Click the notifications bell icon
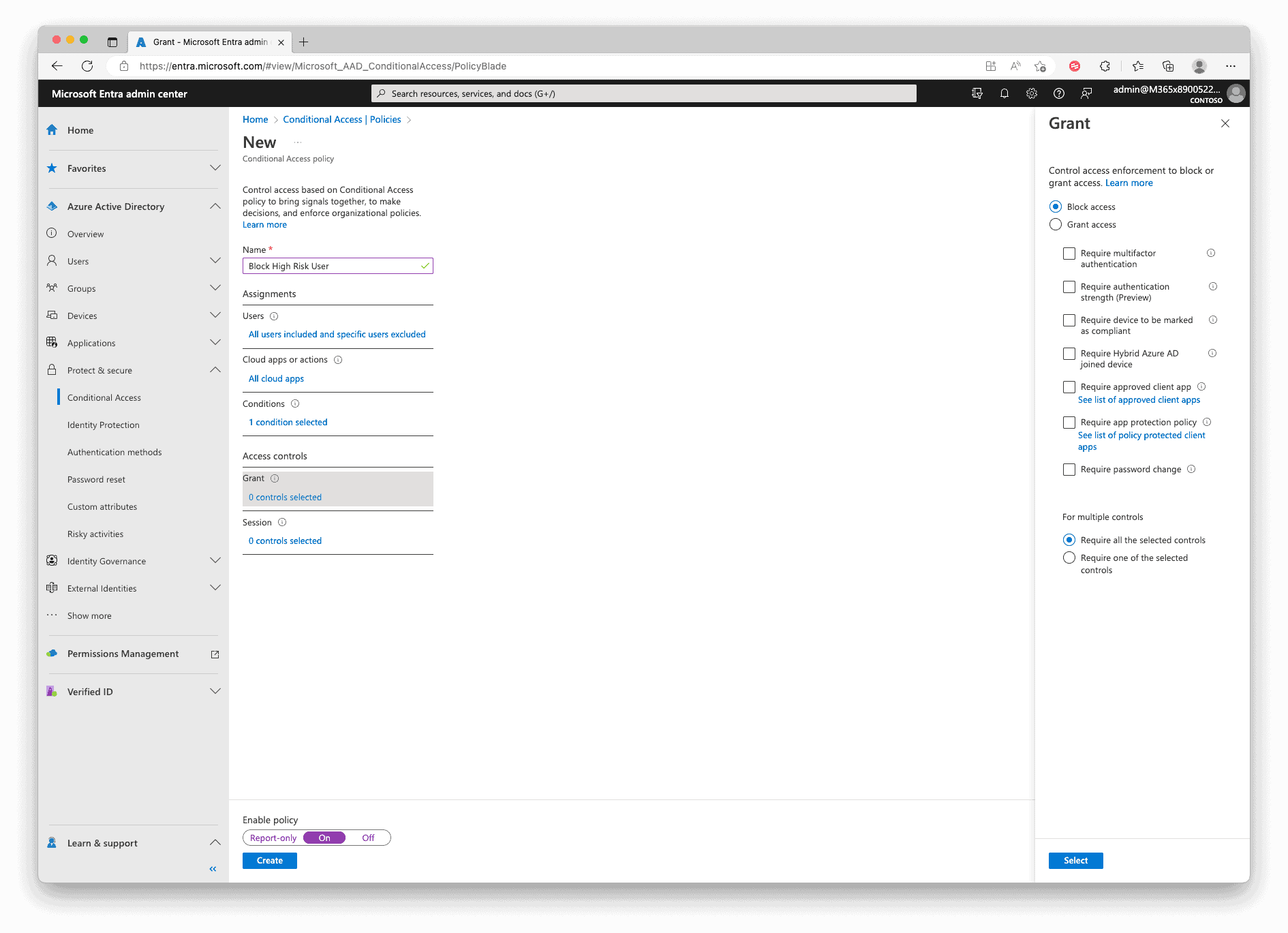This screenshot has height=933, width=1288. (1005, 93)
